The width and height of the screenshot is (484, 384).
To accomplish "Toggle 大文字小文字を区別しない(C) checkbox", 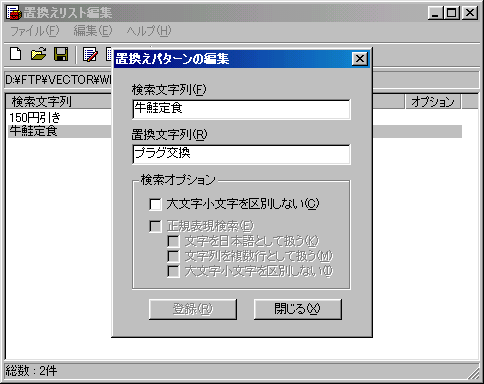I will 155,204.
